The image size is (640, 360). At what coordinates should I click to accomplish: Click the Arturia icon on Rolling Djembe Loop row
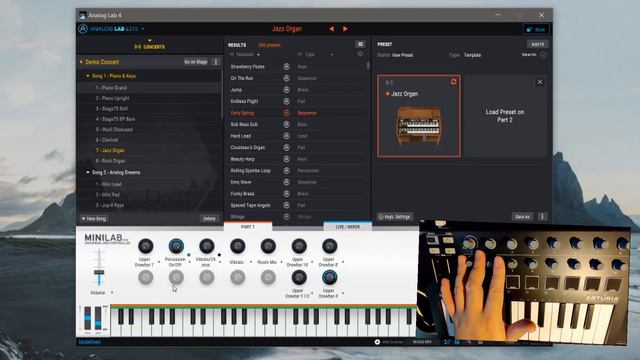click(287, 171)
